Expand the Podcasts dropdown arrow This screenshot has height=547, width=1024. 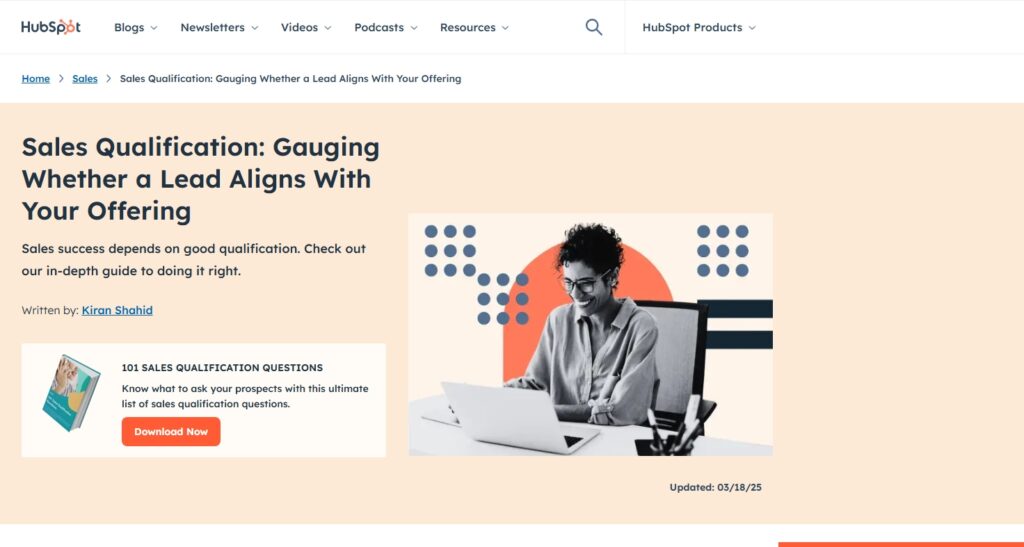pyautogui.click(x=413, y=28)
